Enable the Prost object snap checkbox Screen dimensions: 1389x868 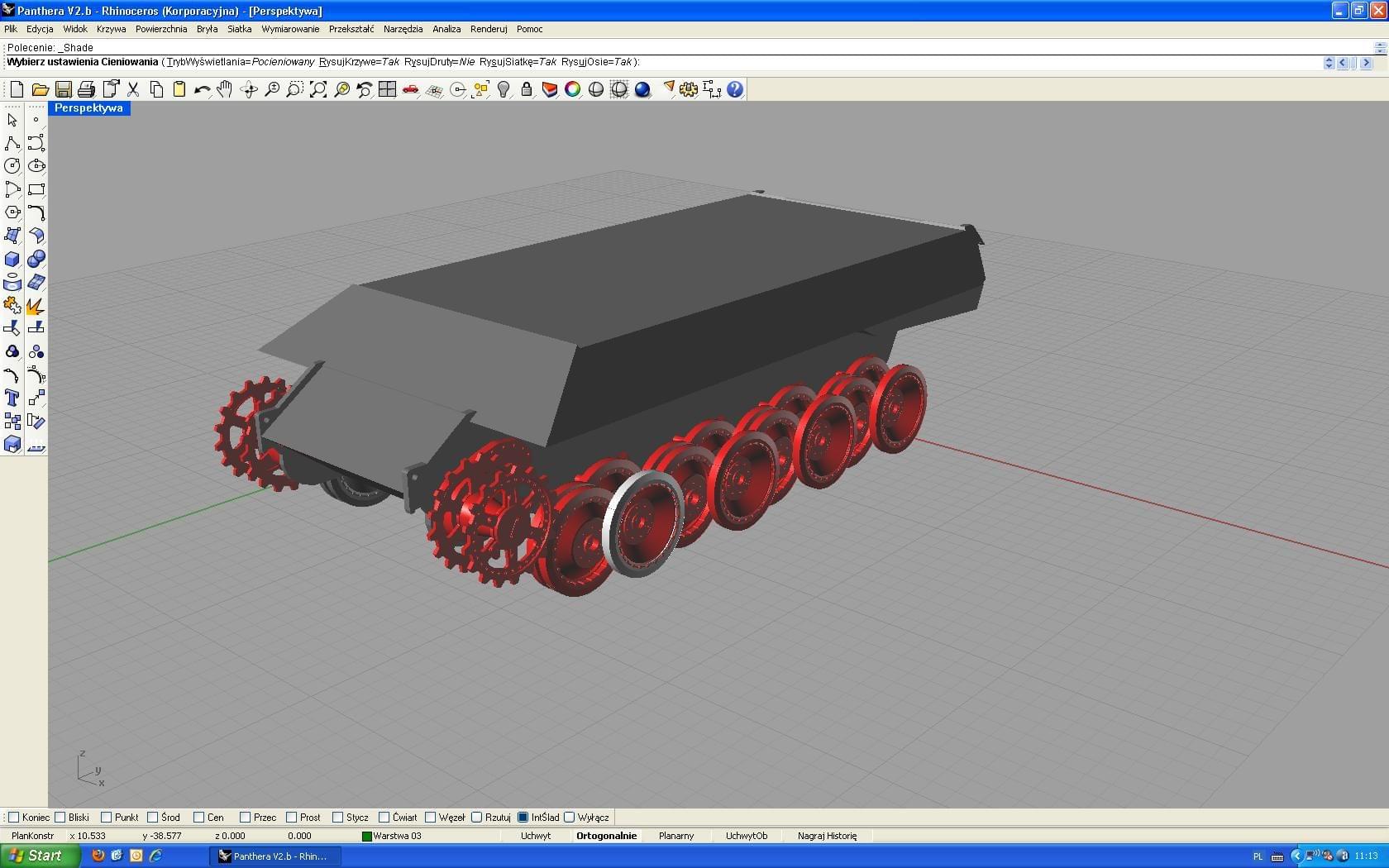click(x=291, y=818)
